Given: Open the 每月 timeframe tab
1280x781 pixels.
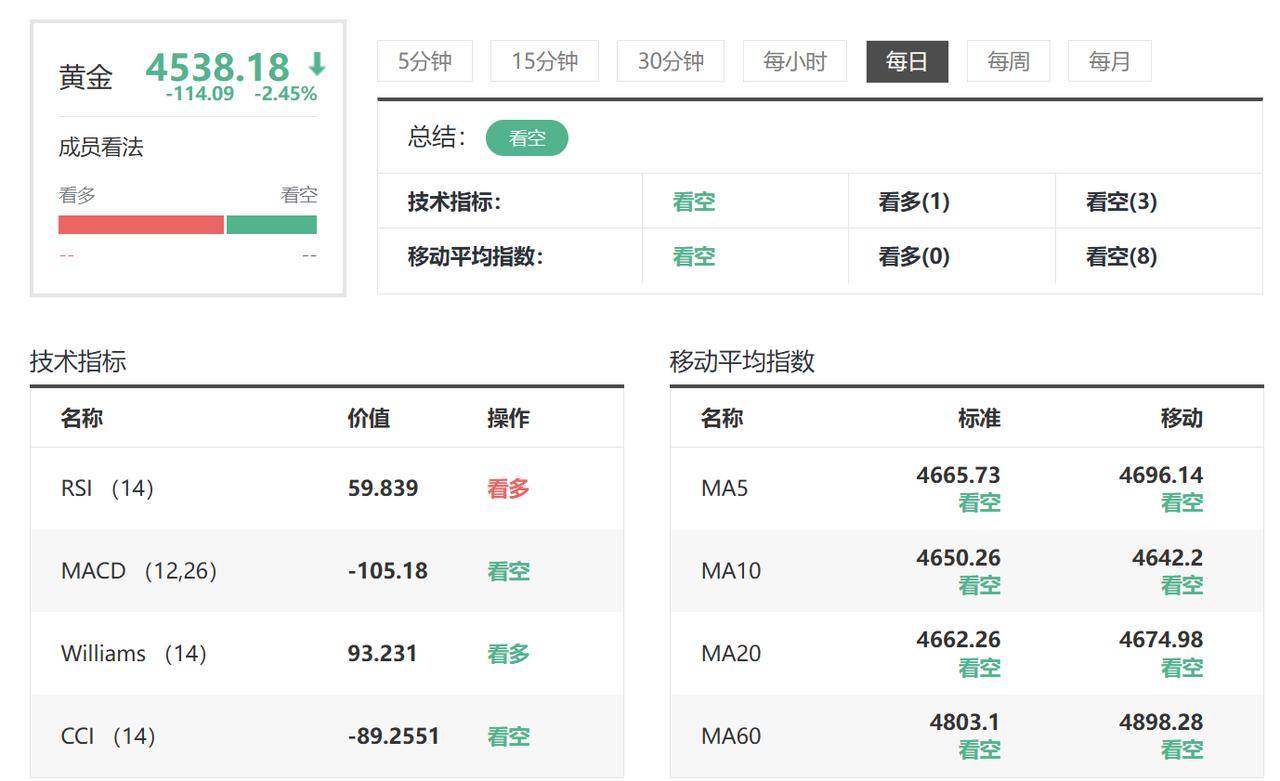Looking at the screenshot, I should tap(1110, 61).
